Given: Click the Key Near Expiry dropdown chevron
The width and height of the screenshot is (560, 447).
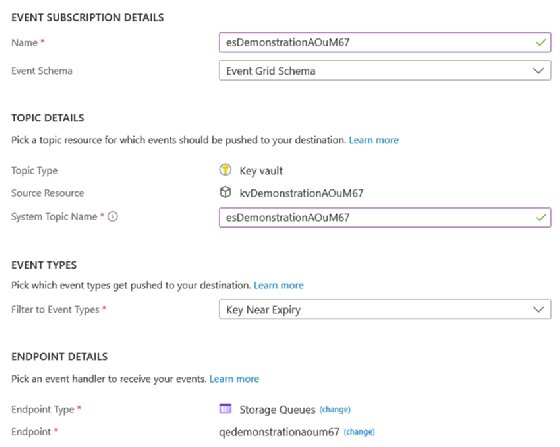Looking at the screenshot, I should tap(539, 309).
